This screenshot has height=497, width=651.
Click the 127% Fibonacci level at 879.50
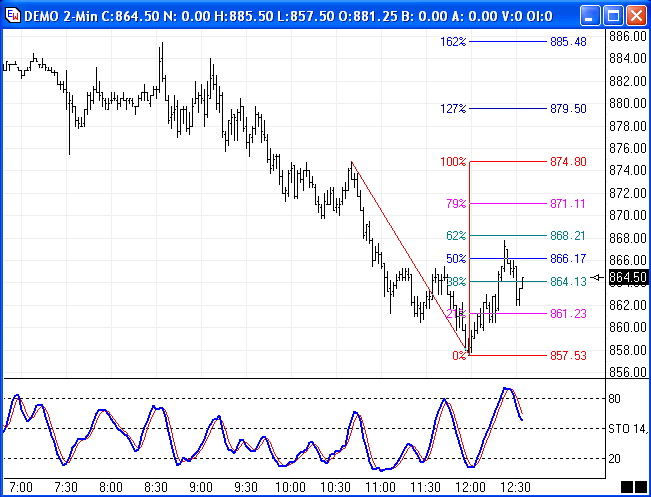(x=508, y=109)
